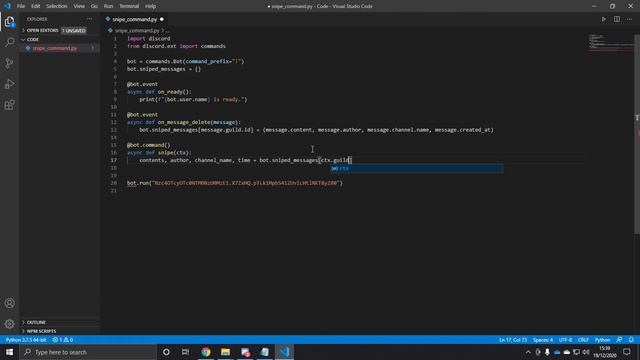Screen dimensions: 640x360
Task: Click the microphone tray icon
Action: tap(547, 352)
